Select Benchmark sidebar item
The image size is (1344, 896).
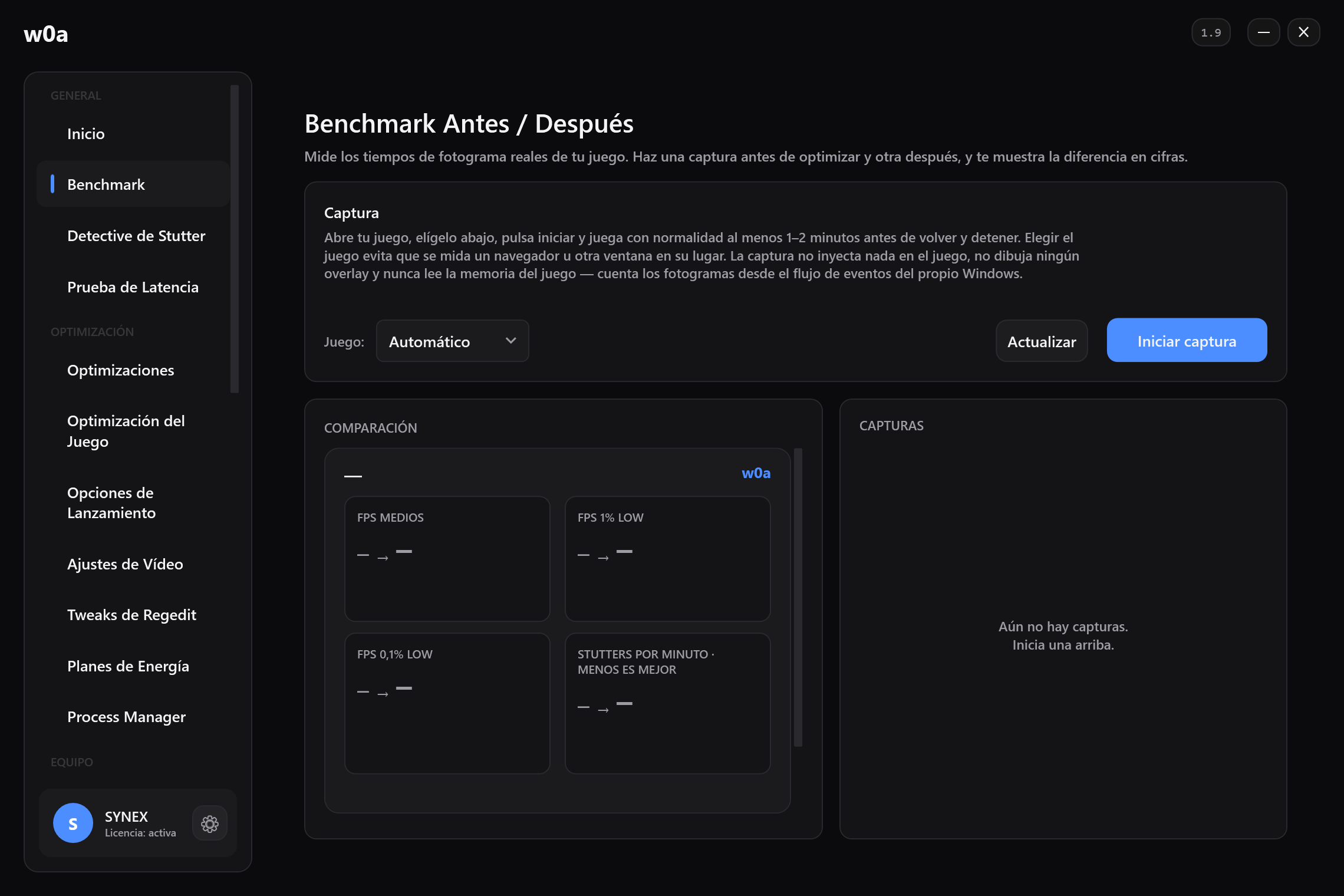[133, 185]
